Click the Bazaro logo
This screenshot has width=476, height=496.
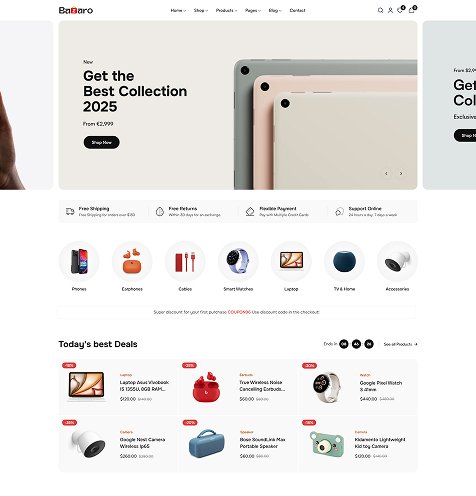pos(76,10)
